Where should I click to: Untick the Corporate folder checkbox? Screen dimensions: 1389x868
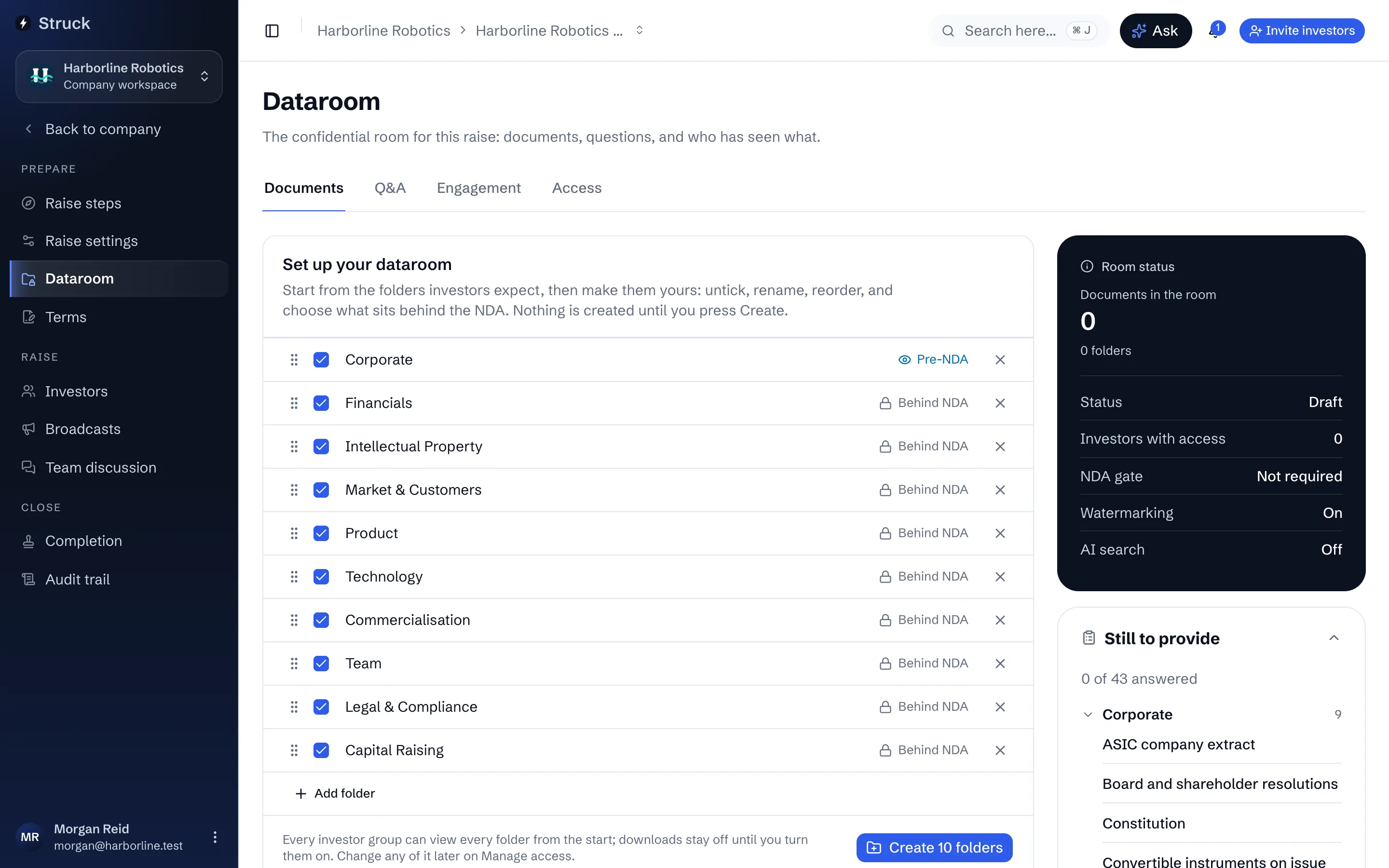pos(321,360)
